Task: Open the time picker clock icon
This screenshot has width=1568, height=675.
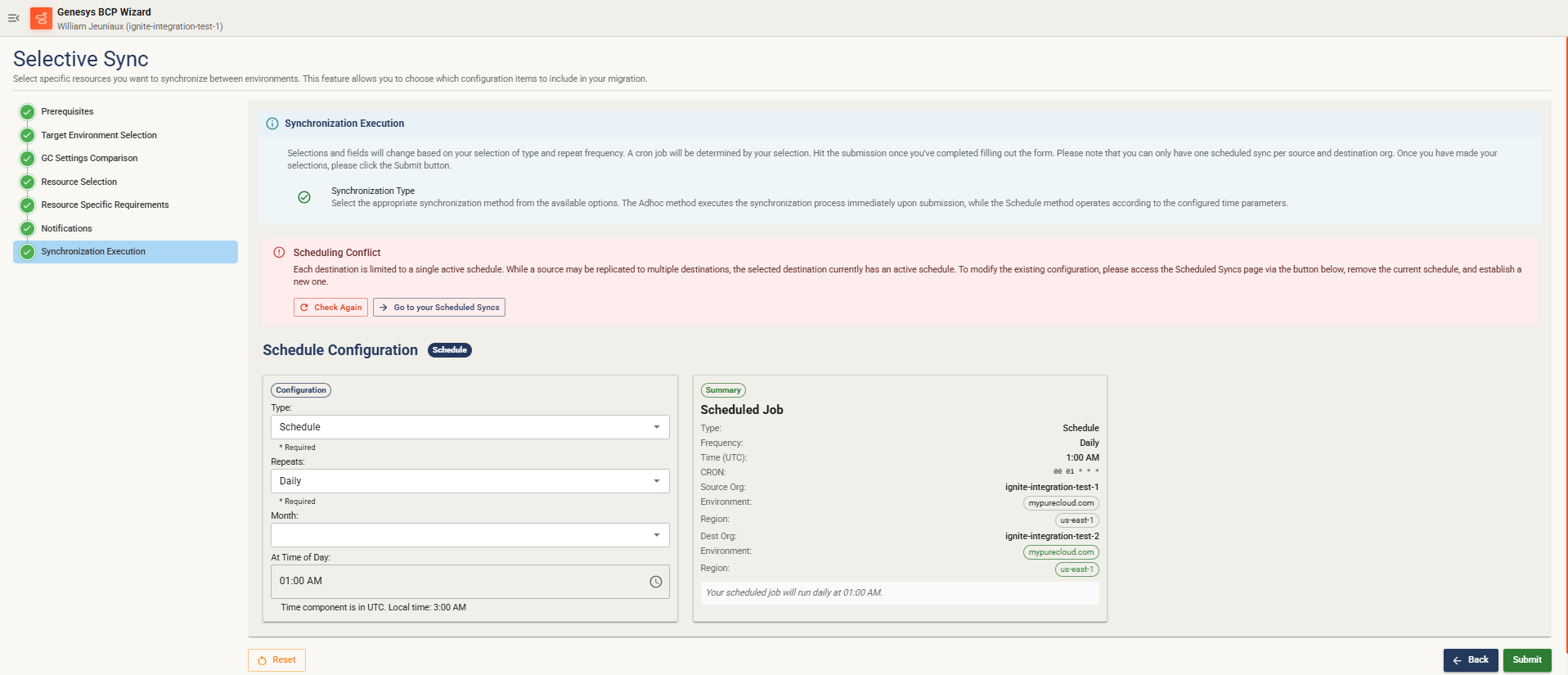Action: (656, 582)
